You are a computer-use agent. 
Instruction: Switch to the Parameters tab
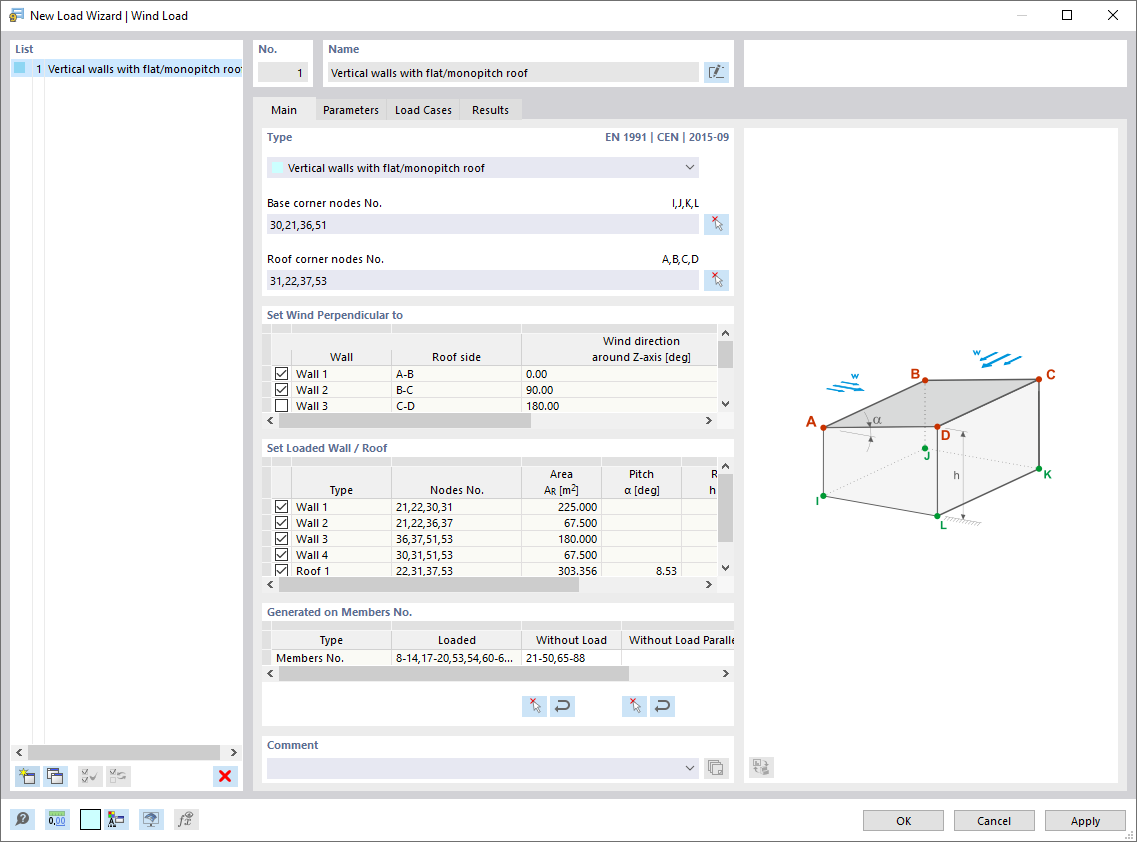click(350, 110)
